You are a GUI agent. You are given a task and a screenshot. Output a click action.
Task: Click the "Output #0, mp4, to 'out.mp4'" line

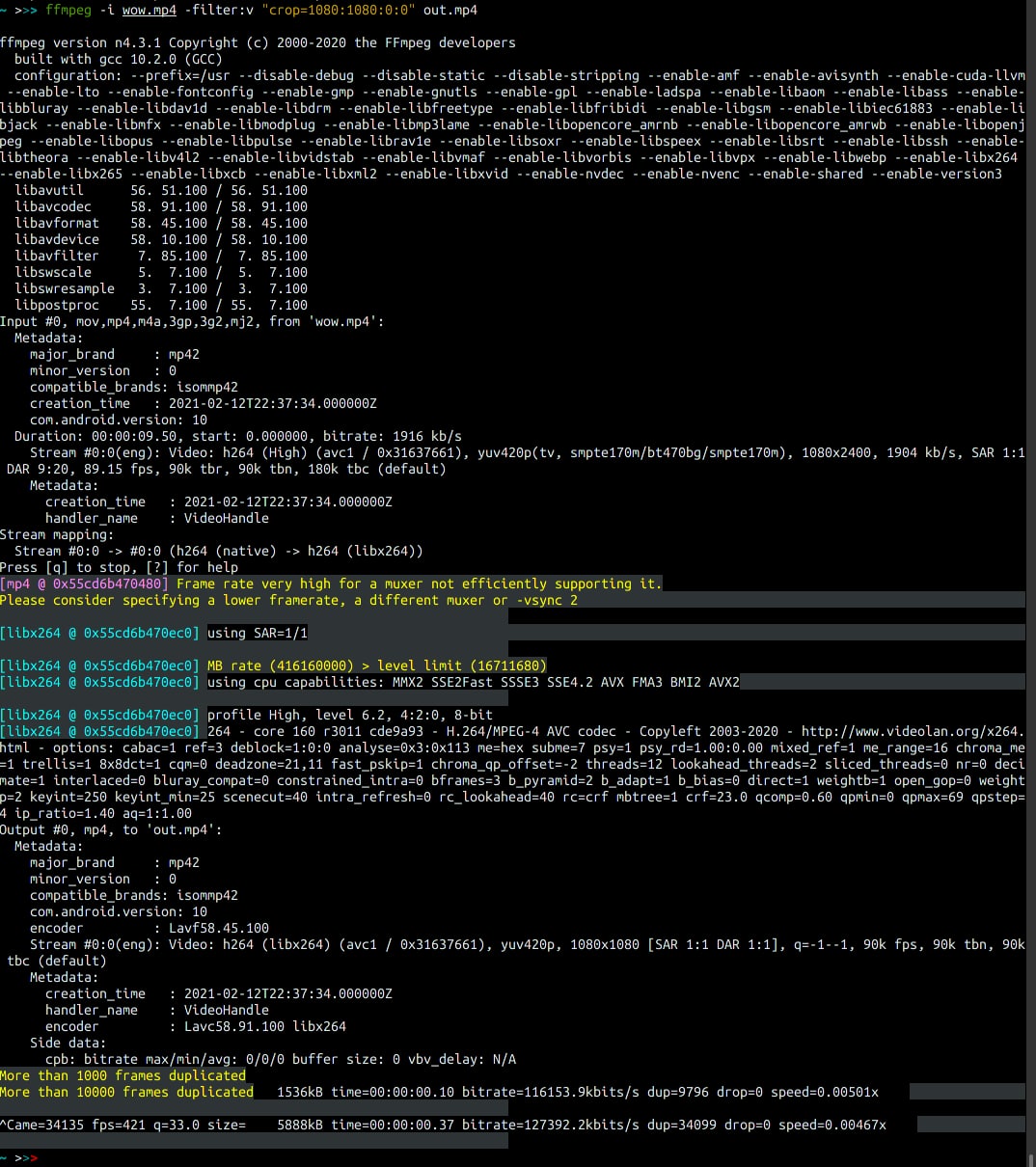click(x=111, y=829)
